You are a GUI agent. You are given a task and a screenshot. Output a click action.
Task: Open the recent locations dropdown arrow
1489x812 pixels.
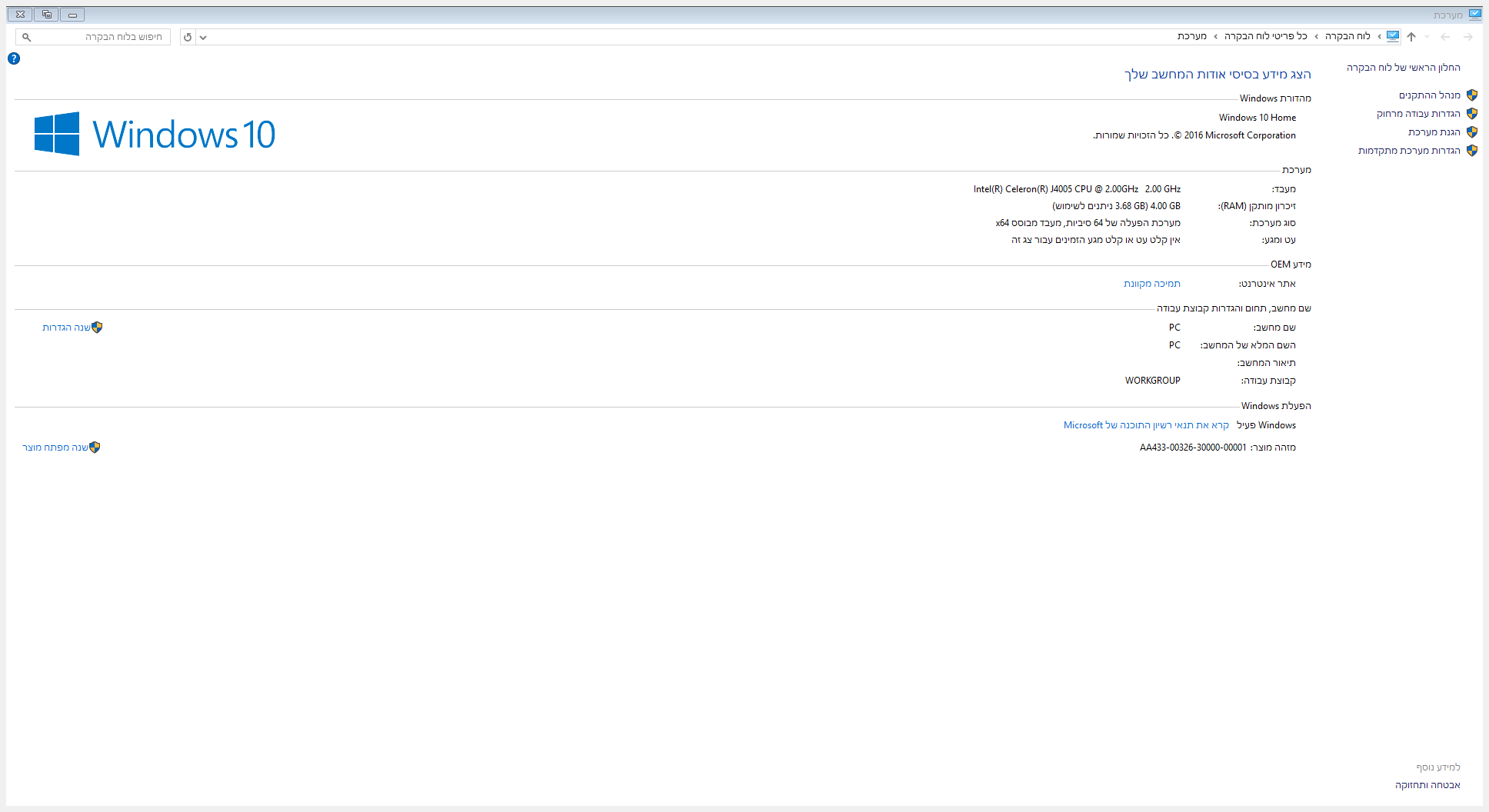tap(1427, 37)
